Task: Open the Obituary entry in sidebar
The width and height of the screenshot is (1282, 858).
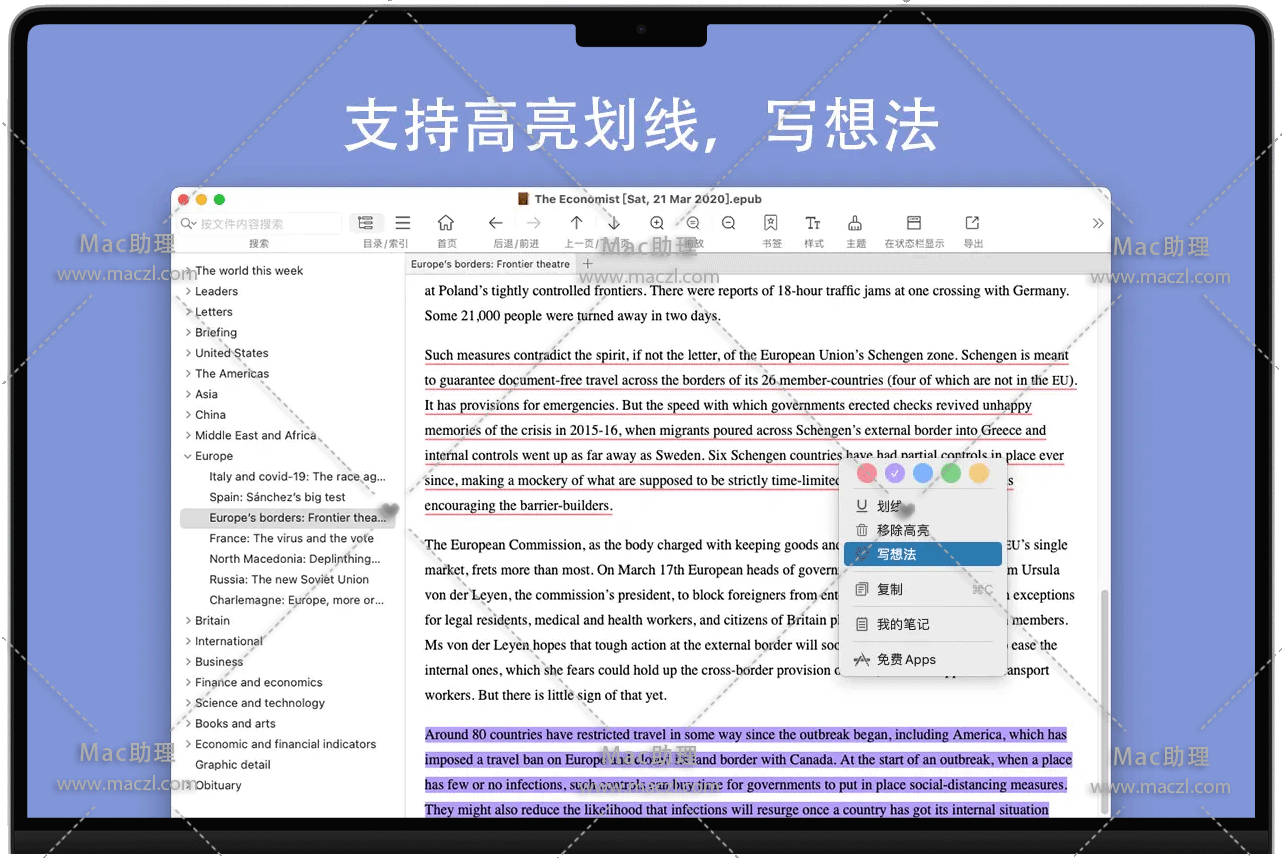Action: (218, 786)
